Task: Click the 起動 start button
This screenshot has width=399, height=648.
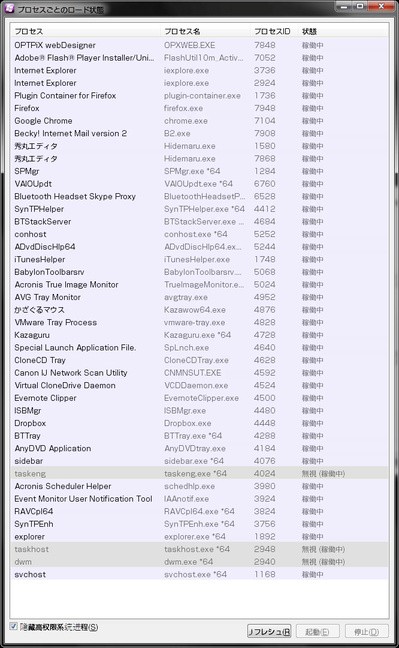Action: 317,631
